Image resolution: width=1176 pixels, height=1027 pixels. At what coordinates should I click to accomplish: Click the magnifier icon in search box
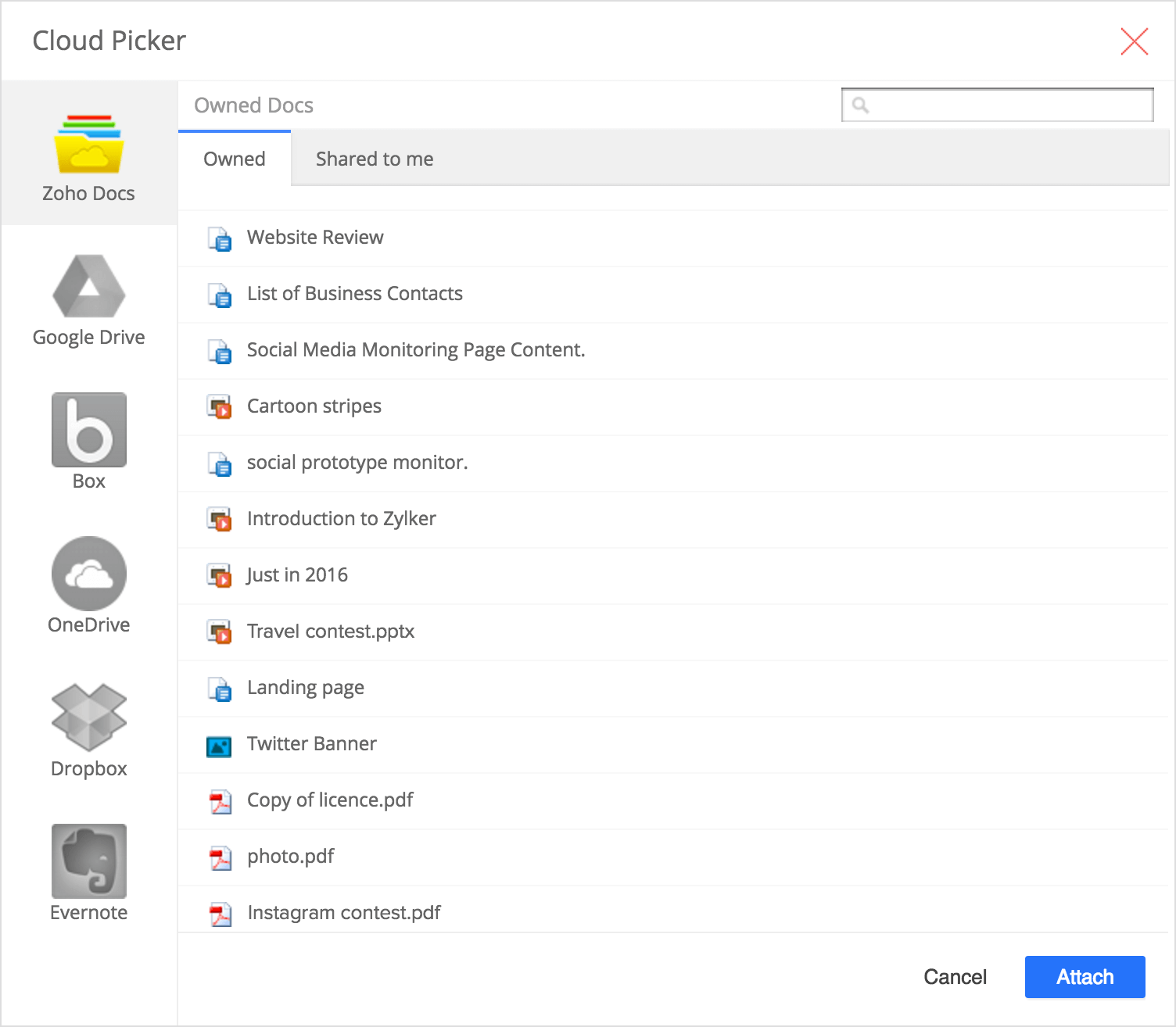tap(860, 105)
